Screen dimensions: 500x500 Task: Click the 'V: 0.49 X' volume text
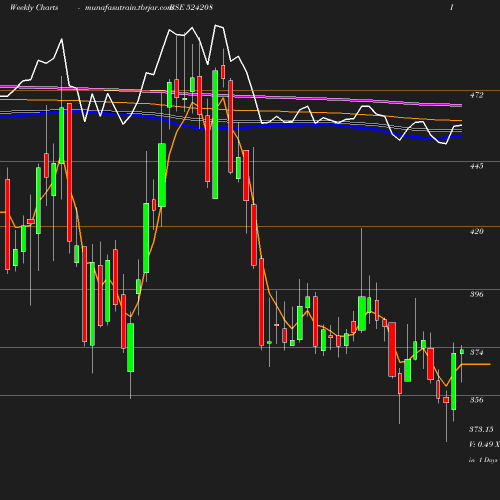tap(484, 444)
